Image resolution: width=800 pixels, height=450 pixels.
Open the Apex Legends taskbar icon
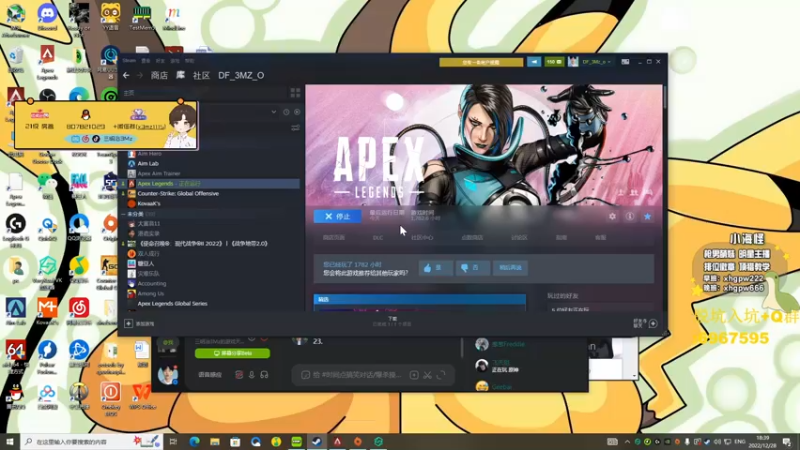click(337, 441)
